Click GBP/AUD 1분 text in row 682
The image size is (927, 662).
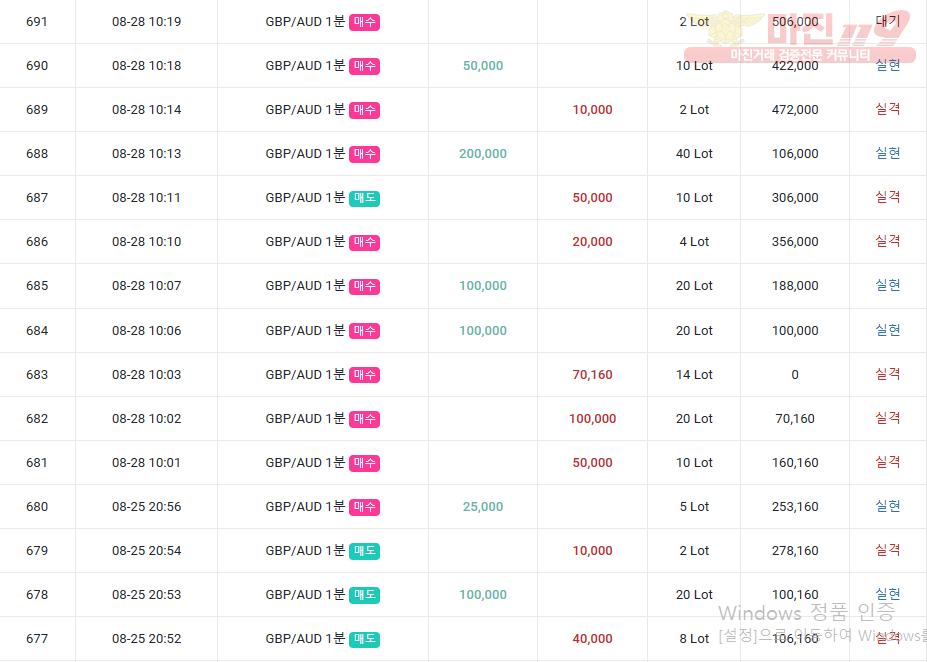pos(304,419)
